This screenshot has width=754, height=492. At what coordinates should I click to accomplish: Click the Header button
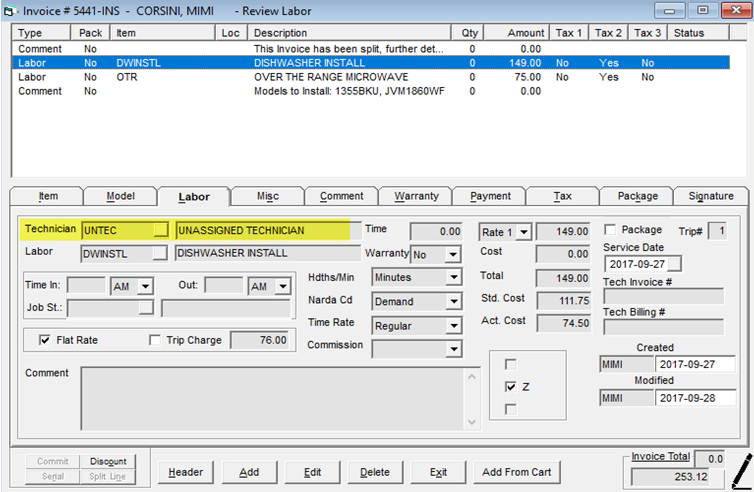(186, 472)
